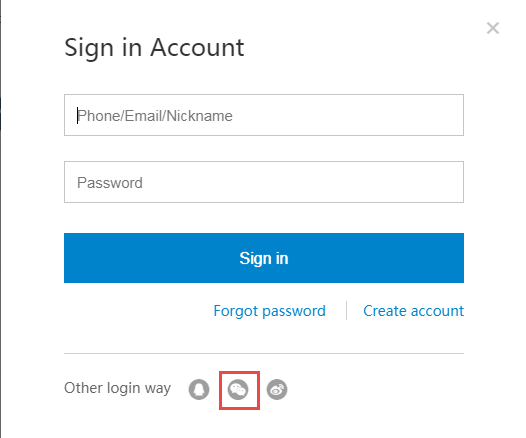Log in using the chat bubbles icon
526x438 pixels.
pyautogui.click(x=238, y=390)
